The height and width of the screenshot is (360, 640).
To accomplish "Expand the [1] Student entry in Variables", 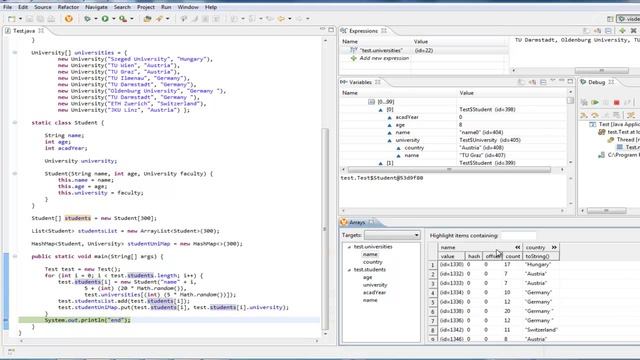I will (380, 163).
